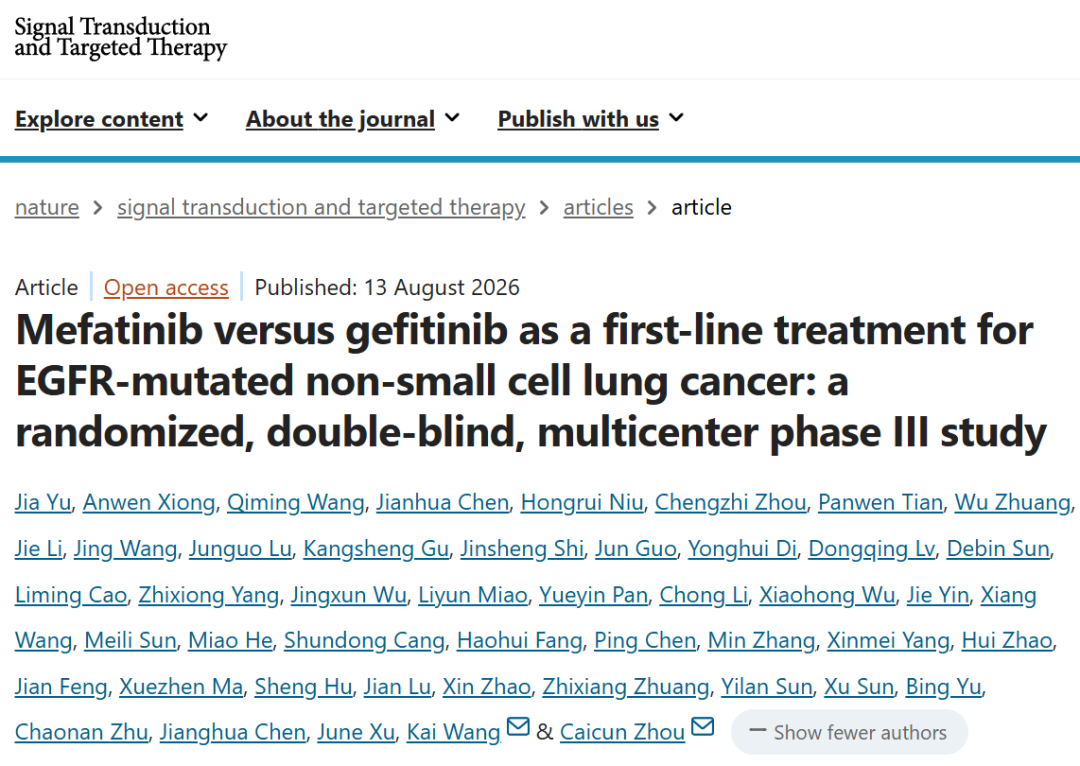Screen dimensions: 1080x766
Task: Open author Caicun Zhou's details
Action: [622, 732]
